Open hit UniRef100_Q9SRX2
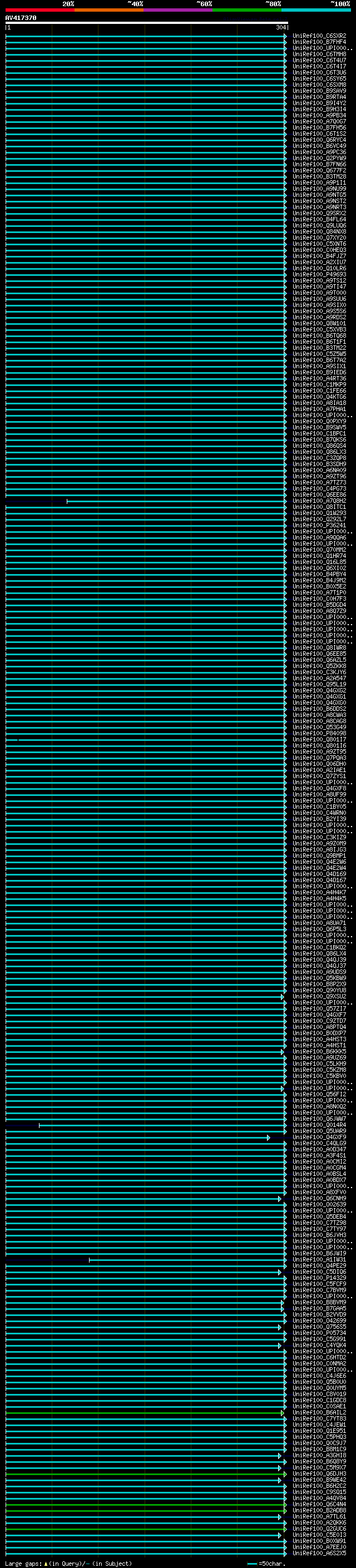This screenshot has height=1568, width=356. (319, 213)
